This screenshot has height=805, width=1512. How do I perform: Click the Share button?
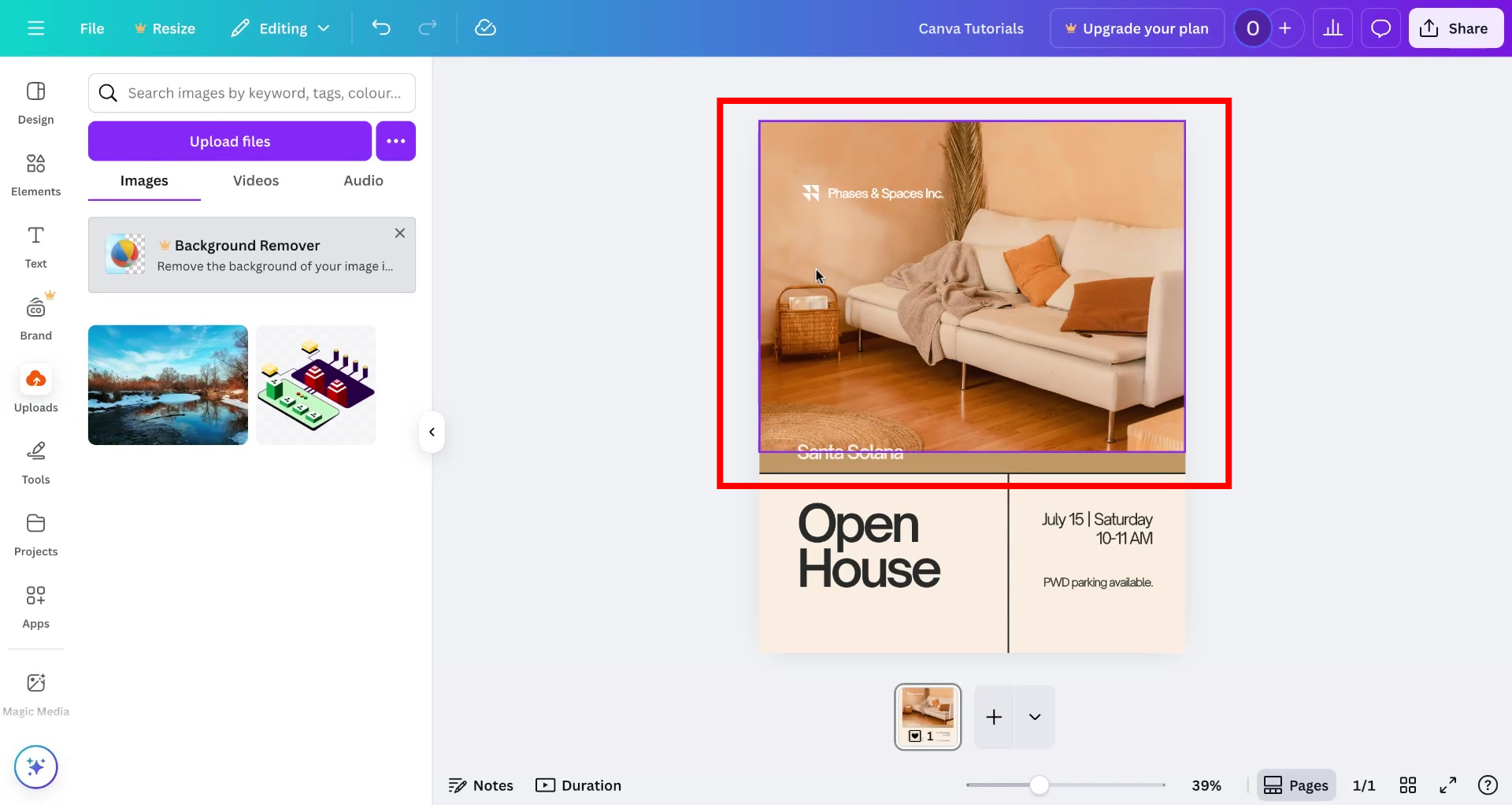[1455, 28]
